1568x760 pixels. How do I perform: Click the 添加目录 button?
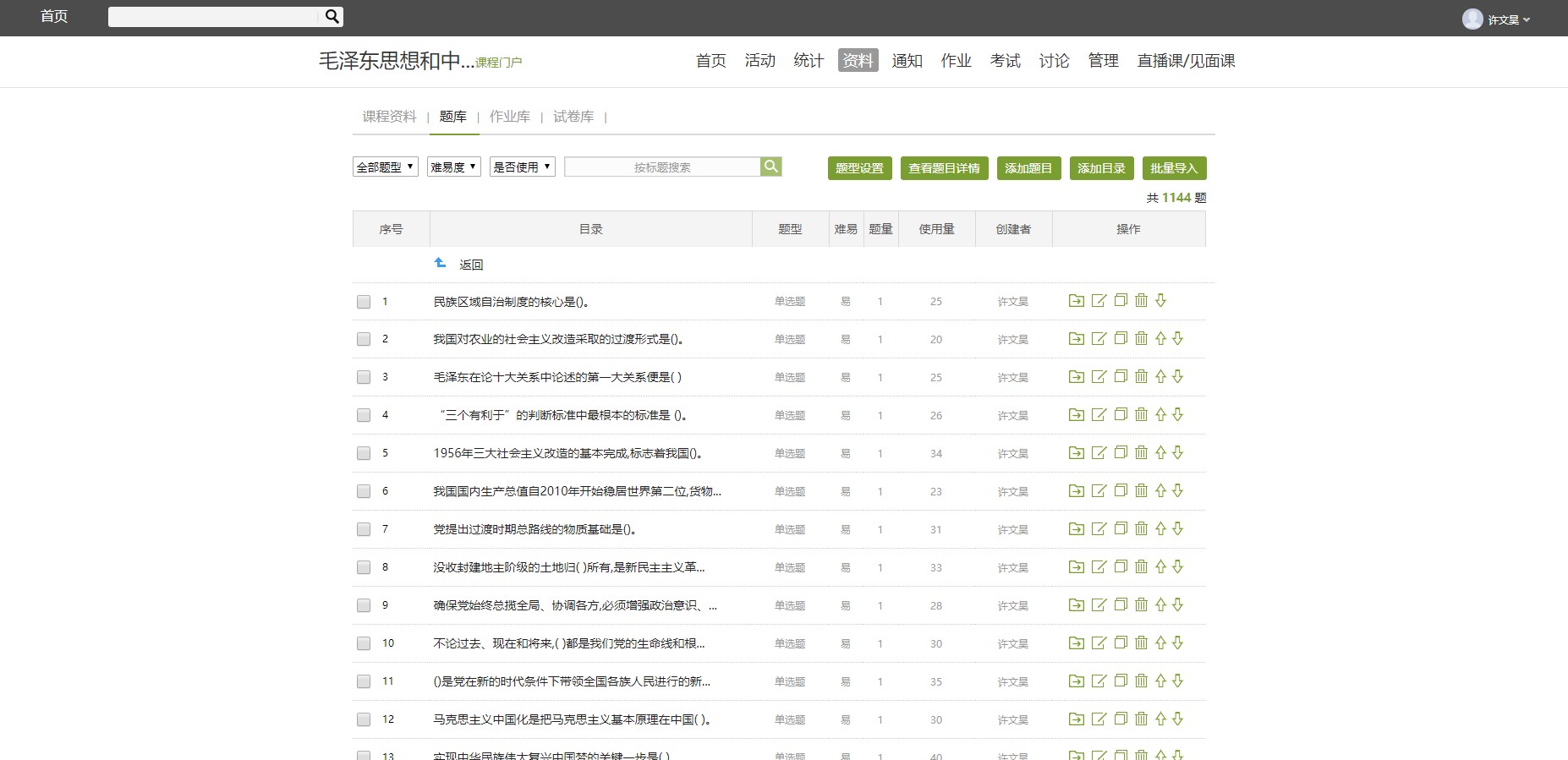[x=1101, y=168]
